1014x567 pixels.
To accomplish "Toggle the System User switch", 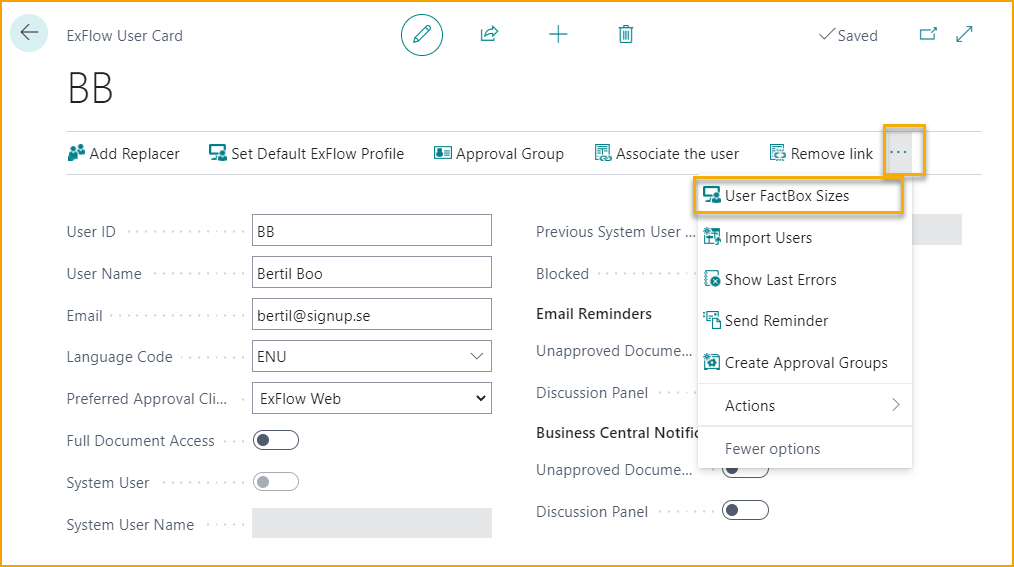I will (276, 482).
